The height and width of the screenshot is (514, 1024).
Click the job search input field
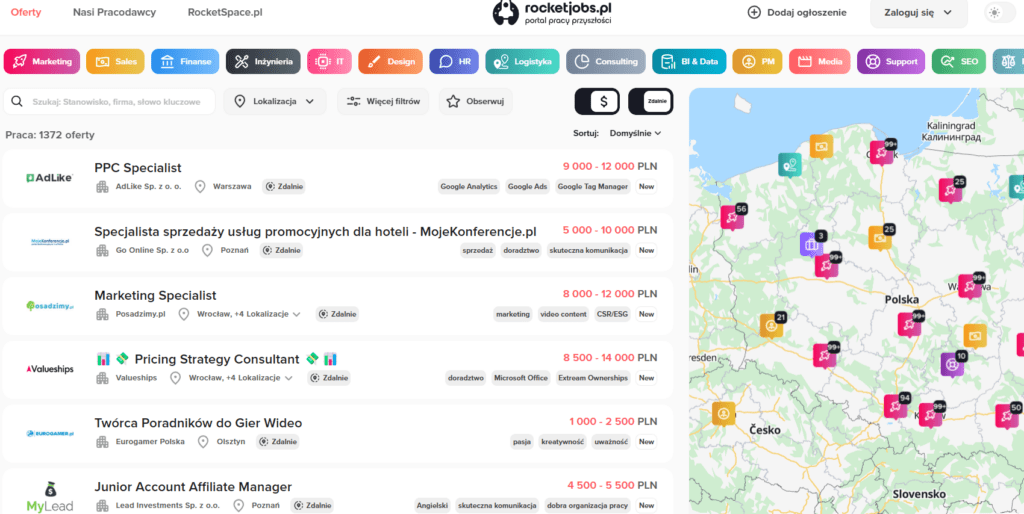[x=122, y=101]
